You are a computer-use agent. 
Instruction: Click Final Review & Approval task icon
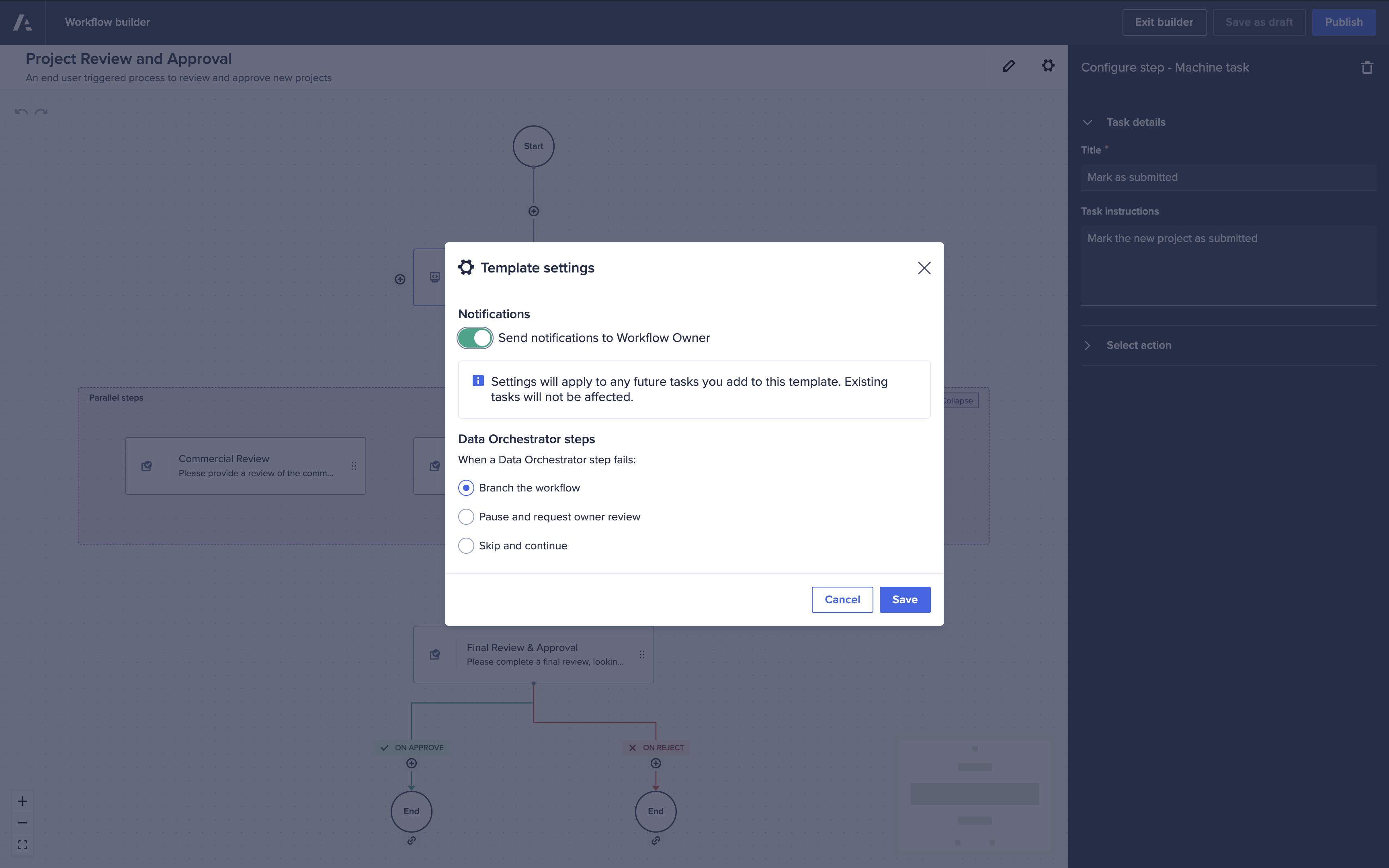coord(434,655)
